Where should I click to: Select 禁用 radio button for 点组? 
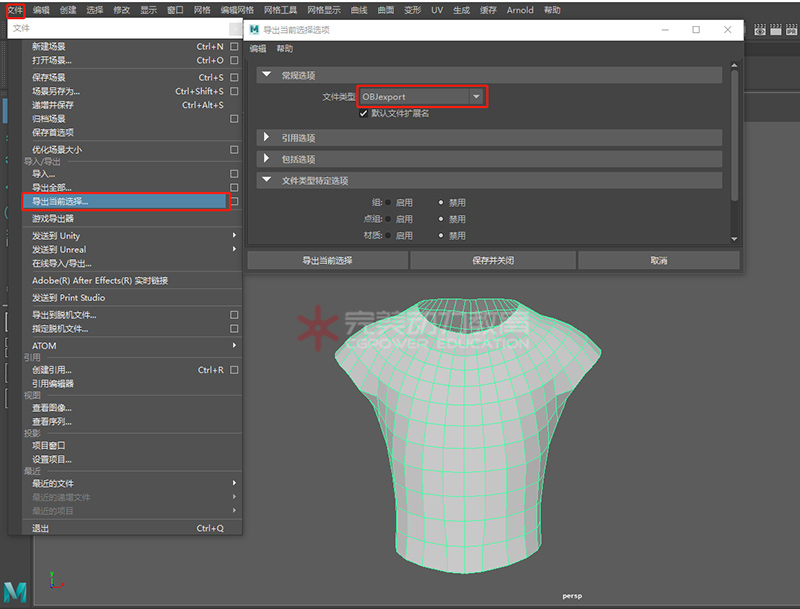pyautogui.click(x=442, y=219)
